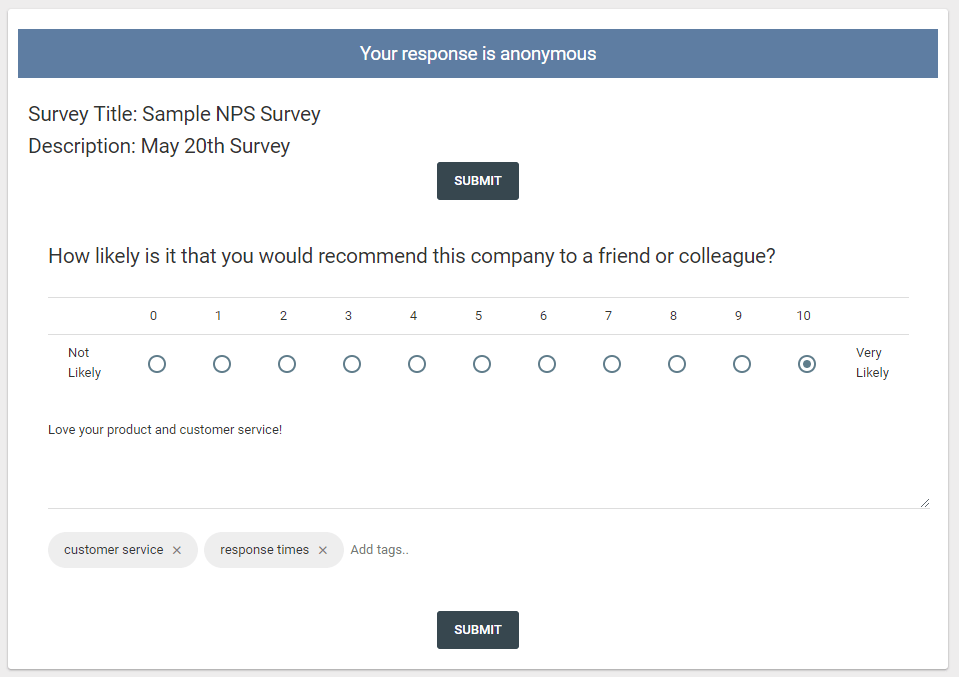Select rating 0 for Not Likely
The width and height of the screenshot is (959, 677).
point(157,364)
